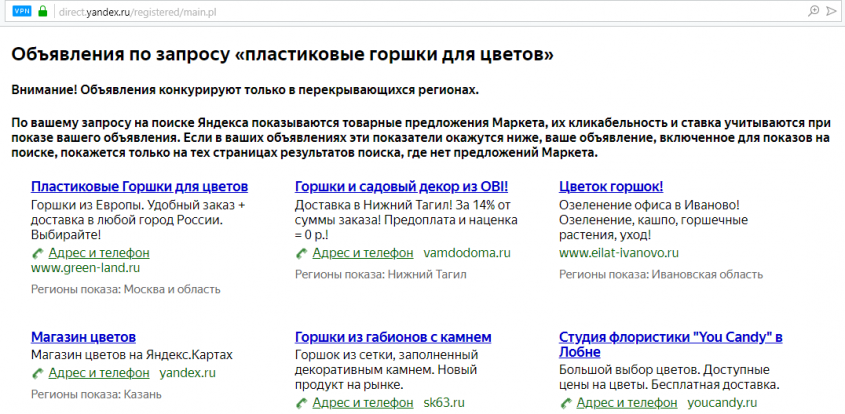Click the www.green-land.ru domain text
Image resolution: width=845 pixels, height=414 pixels.
point(86,268)
